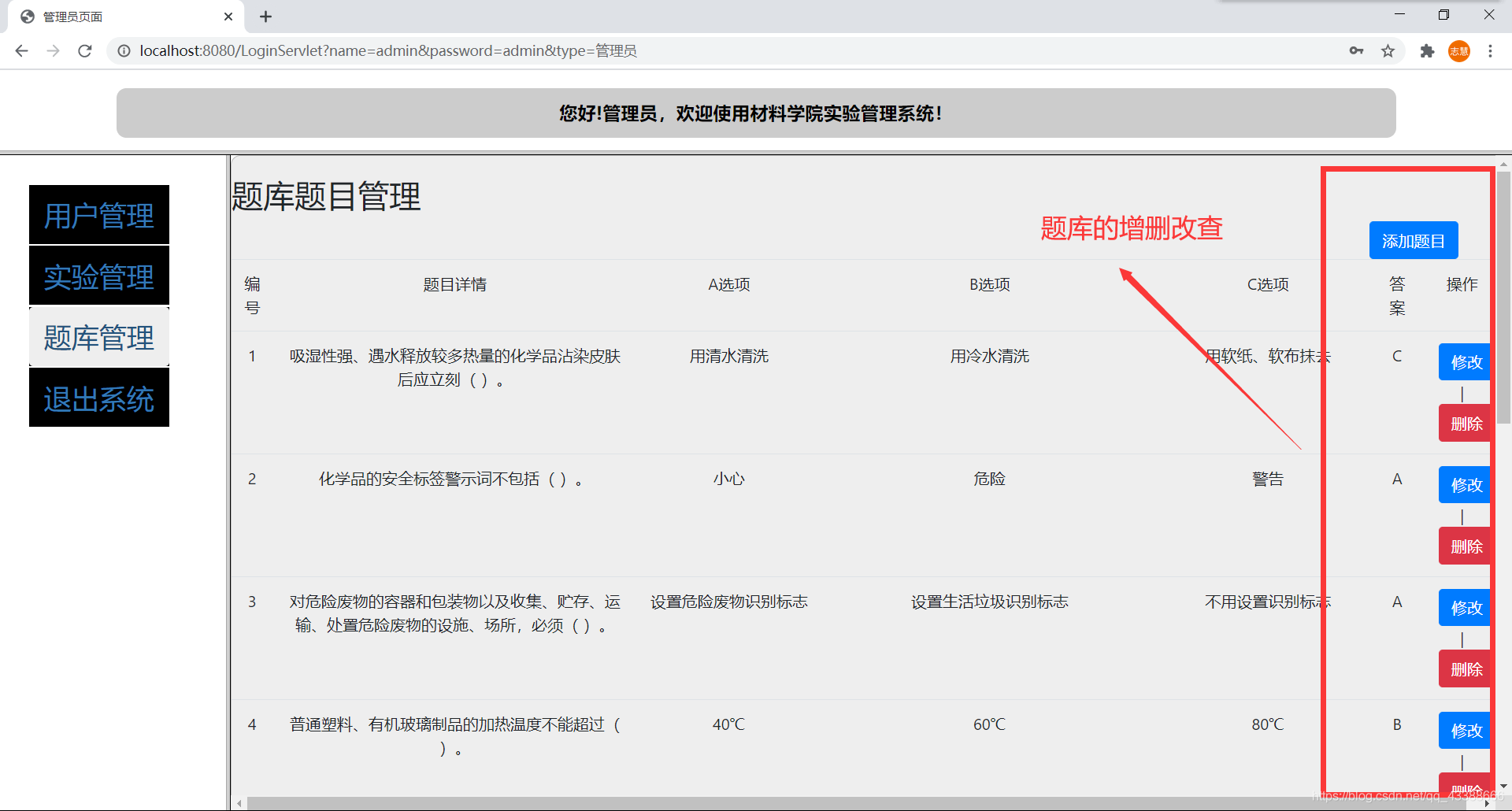Viewport: 1512px width, 811px height.
Task: Click the 设置危险废物识别标志 cell
Action: tap(729, 602)
